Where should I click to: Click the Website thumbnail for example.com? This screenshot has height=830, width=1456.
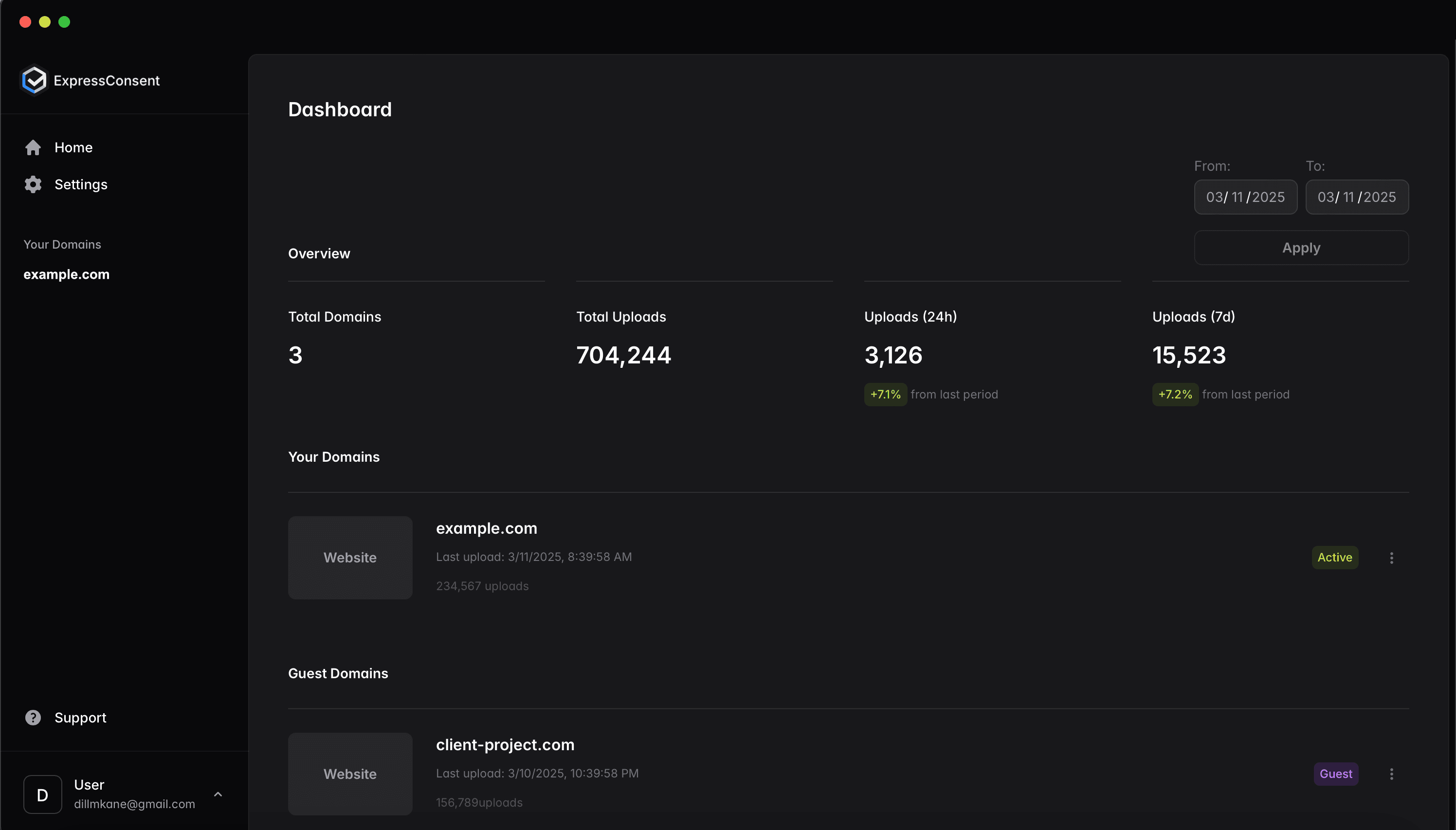[350, 558]
